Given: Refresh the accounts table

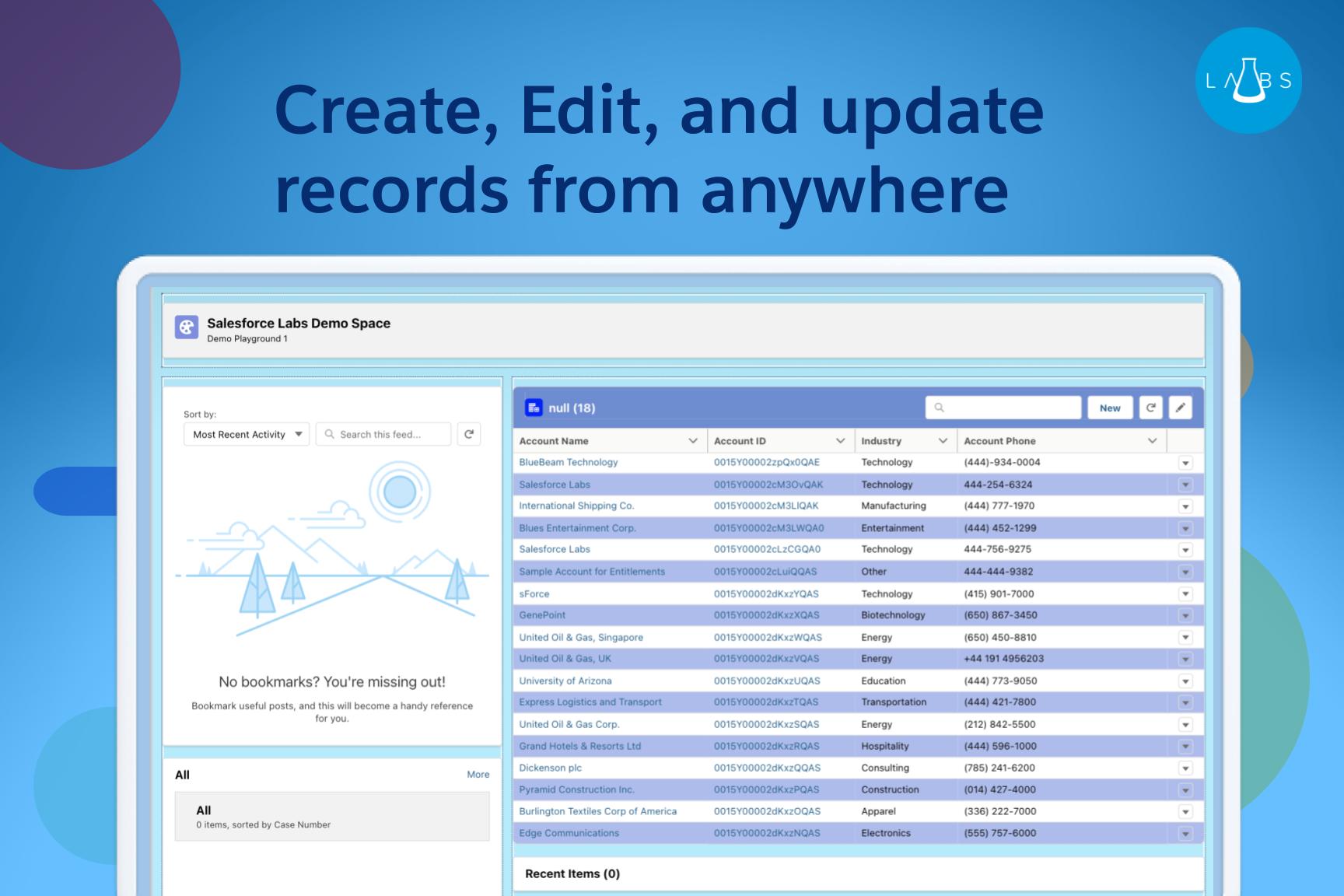Looking at the screenshot, I should (1150, 408).
